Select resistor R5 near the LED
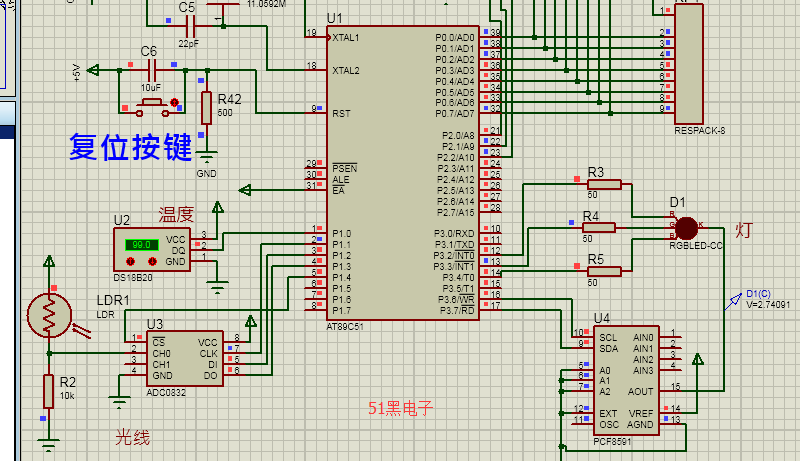800x461 pixels. pos(604,270)
